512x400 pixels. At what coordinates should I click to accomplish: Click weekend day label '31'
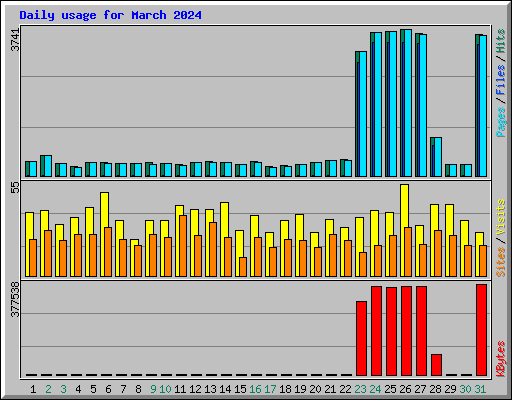coord(480,389)
